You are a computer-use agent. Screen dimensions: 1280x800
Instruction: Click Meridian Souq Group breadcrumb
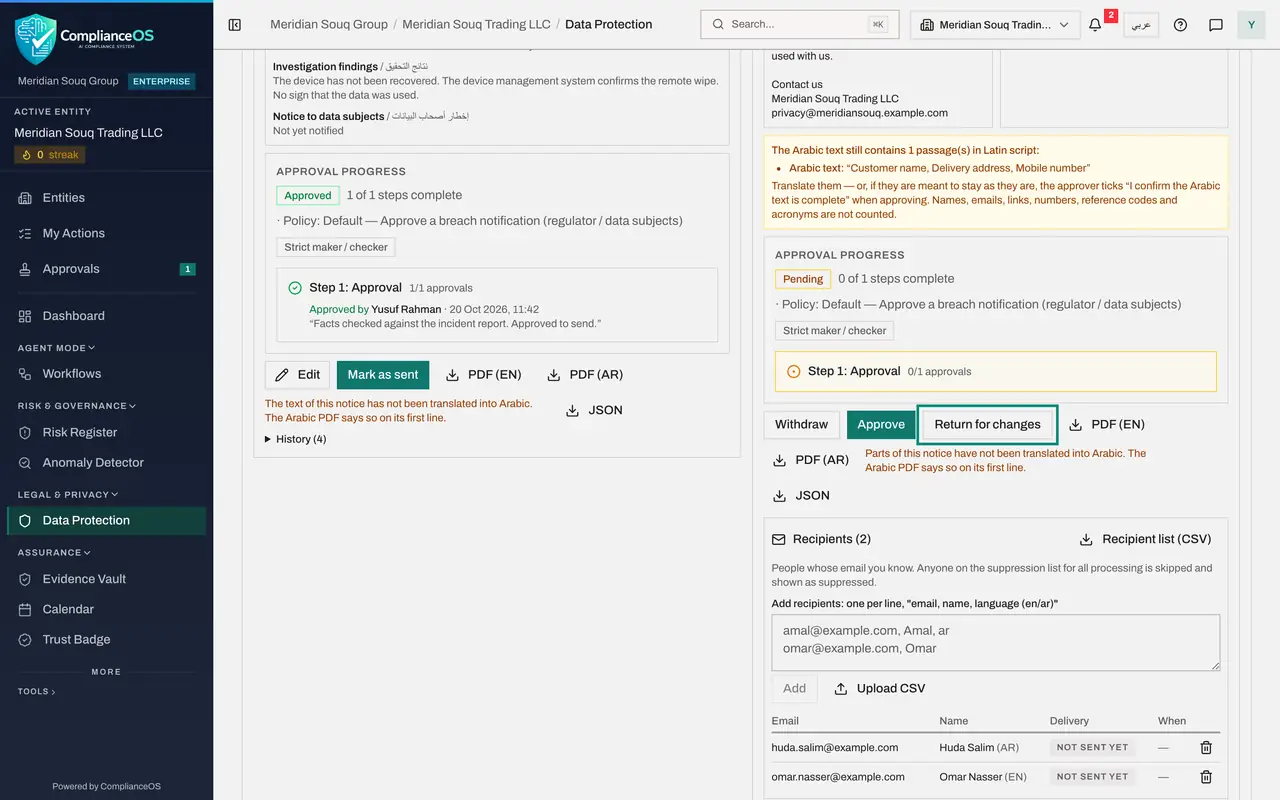[328, 24]
